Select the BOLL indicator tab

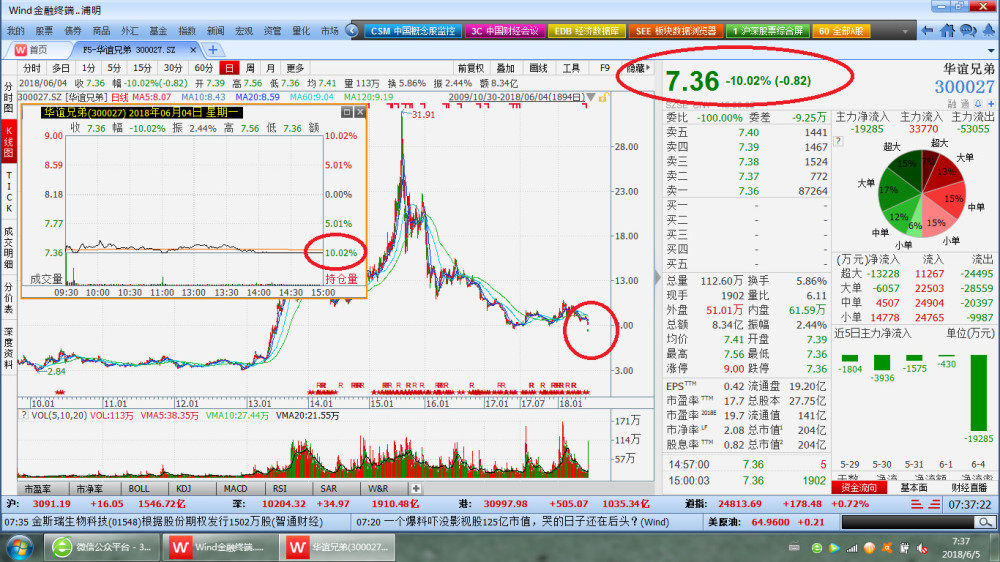[138, 489]
